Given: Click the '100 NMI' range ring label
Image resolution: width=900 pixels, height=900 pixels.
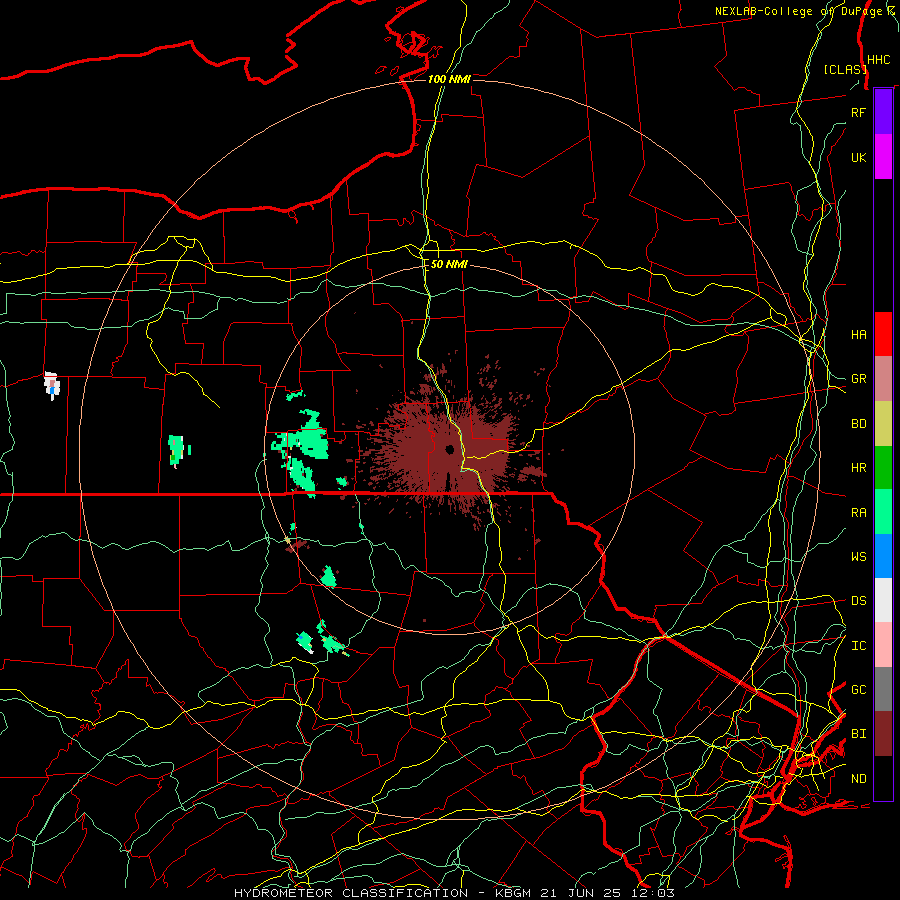Looking at the screenshot, I should coord(449,79).
